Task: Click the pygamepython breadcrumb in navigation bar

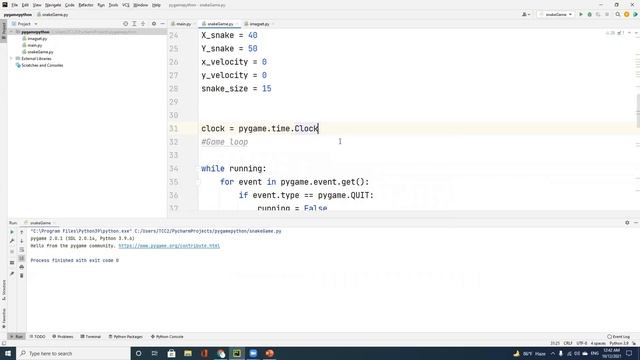Action: point(18,15)
